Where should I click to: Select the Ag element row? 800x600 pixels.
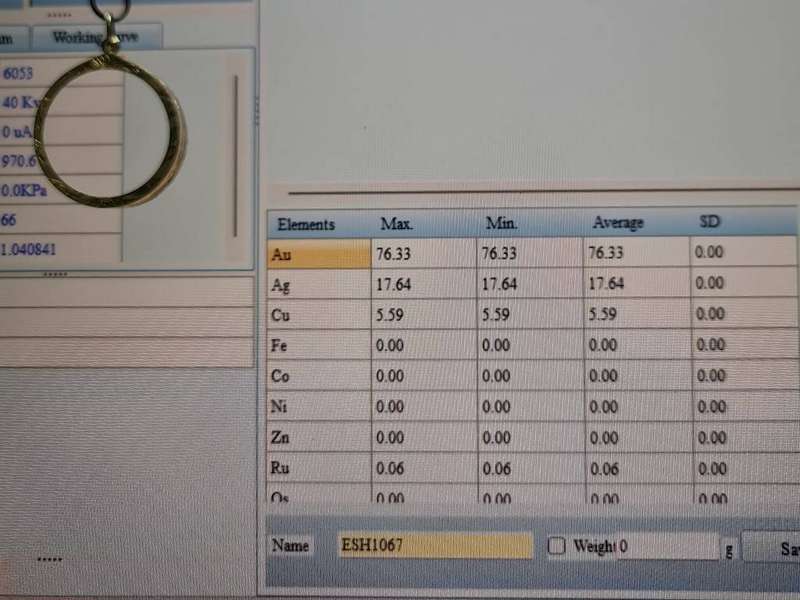[318, 286]
